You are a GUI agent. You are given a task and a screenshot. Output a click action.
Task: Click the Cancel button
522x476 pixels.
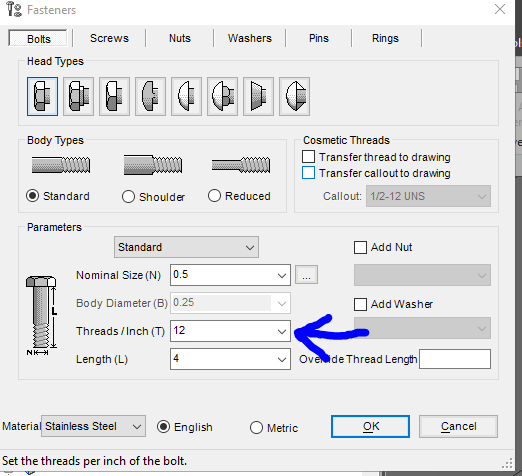coord(458,426)
